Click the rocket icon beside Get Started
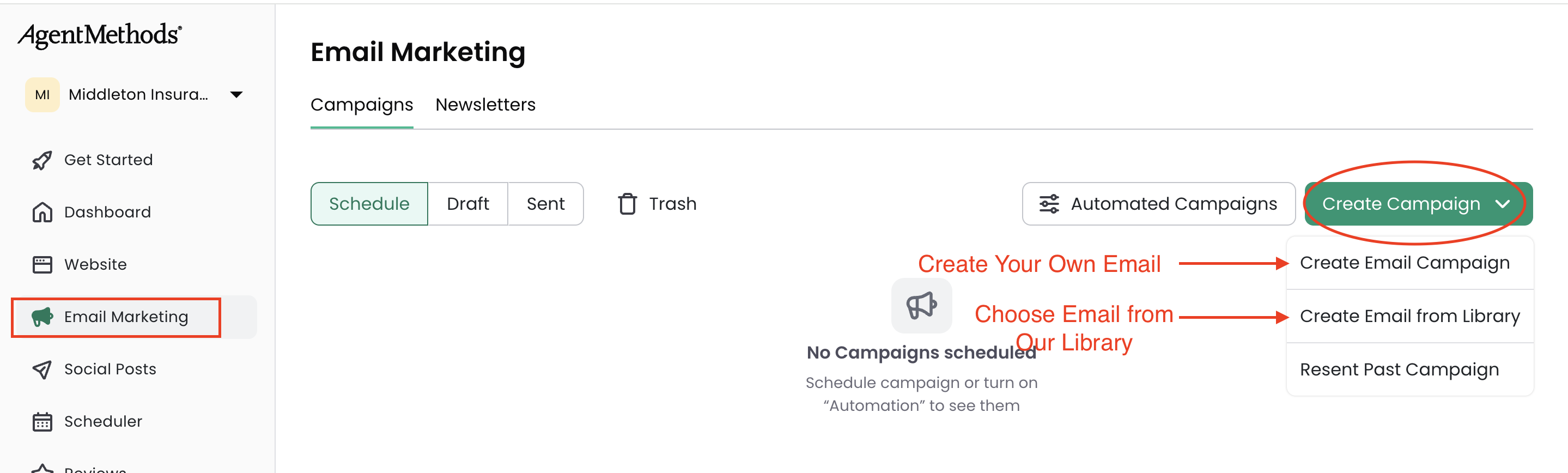This screenshot has width=1568, height=473. (42, 160)
